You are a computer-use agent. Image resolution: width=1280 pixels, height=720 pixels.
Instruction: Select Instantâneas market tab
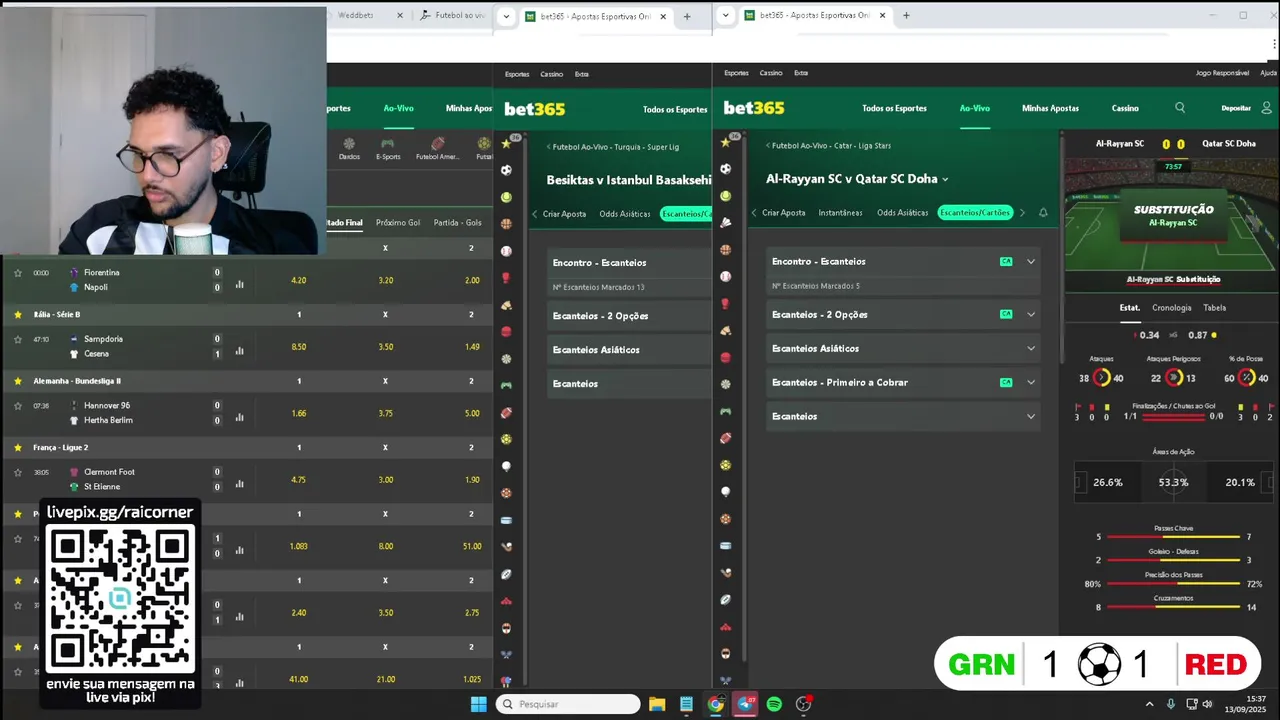click(x=840, y=213)
